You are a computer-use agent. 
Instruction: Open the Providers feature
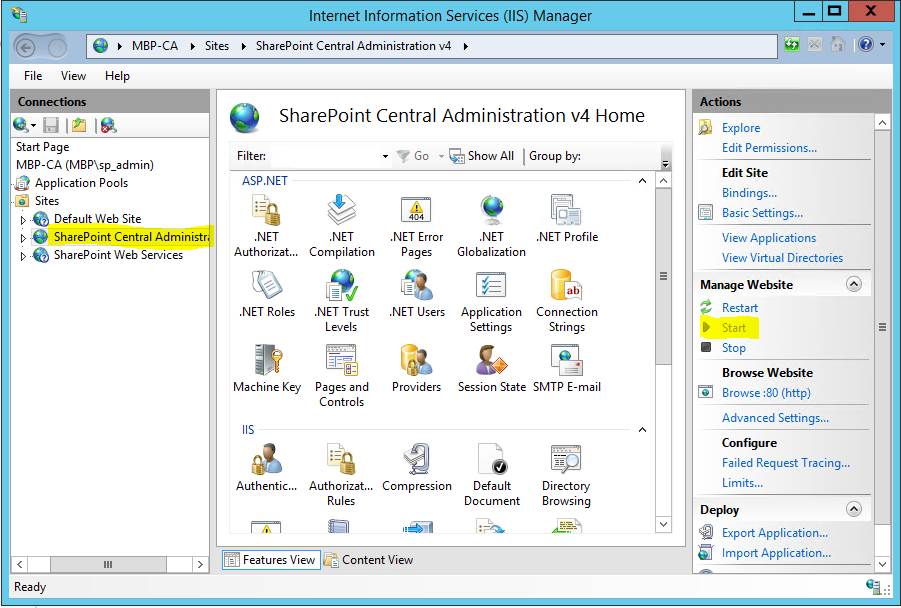417,369
